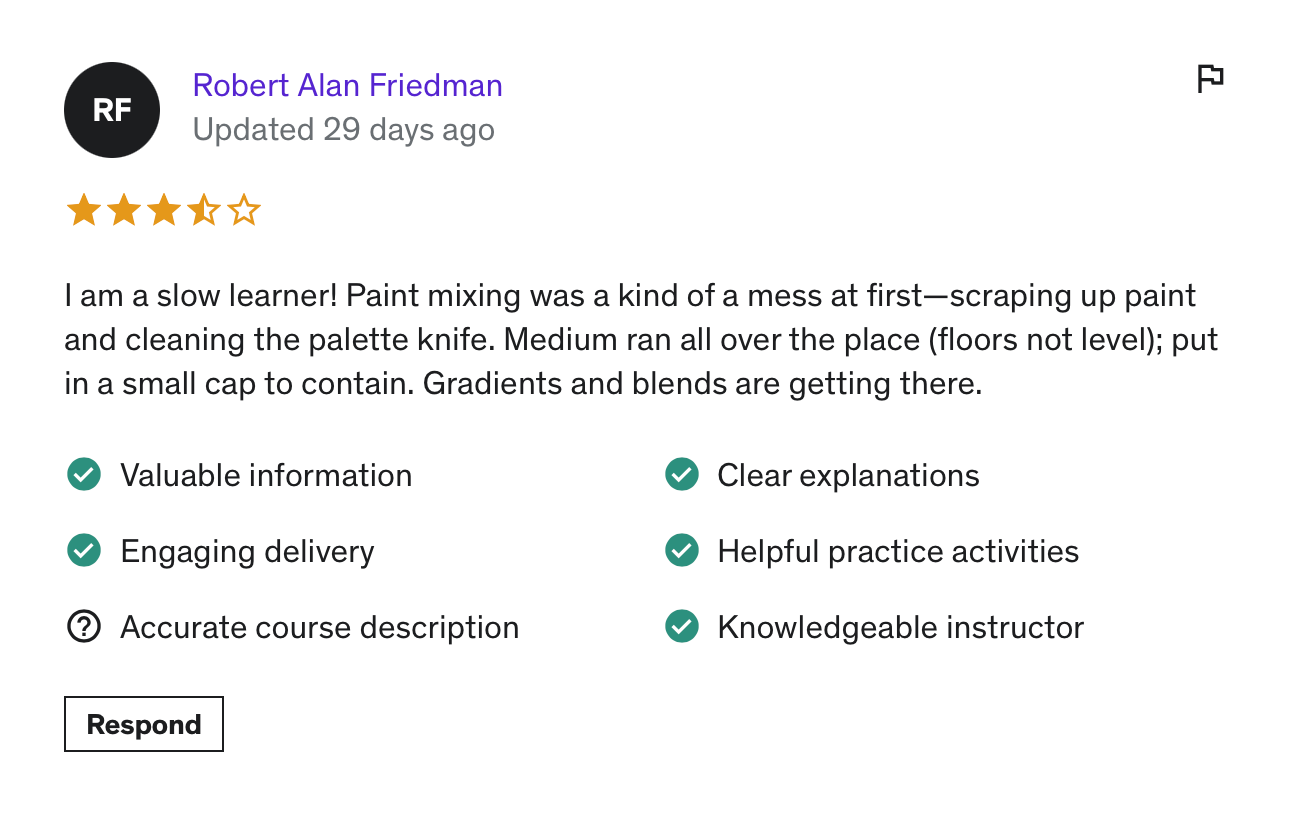
Task: Click the 'Valuable information' label
Action: (x=266, y=475)
